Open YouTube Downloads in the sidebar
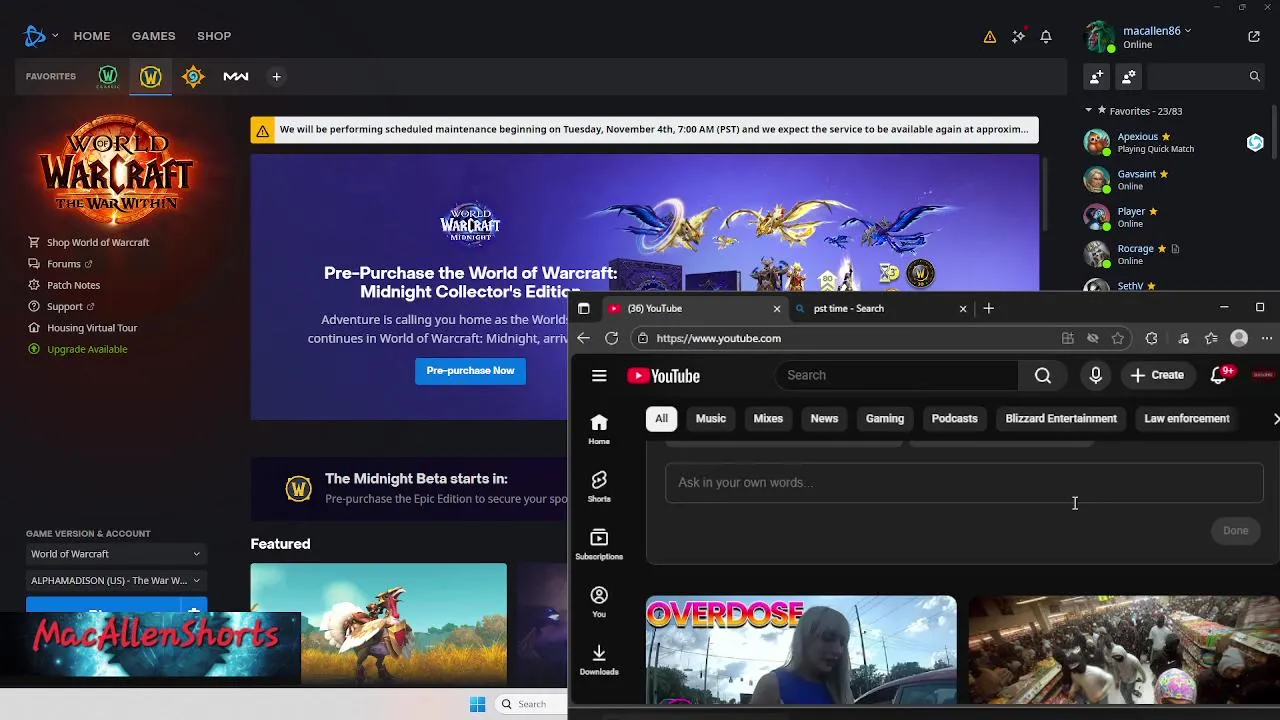The width and height of the screenshot is (1280, 720). click(599, 660)
